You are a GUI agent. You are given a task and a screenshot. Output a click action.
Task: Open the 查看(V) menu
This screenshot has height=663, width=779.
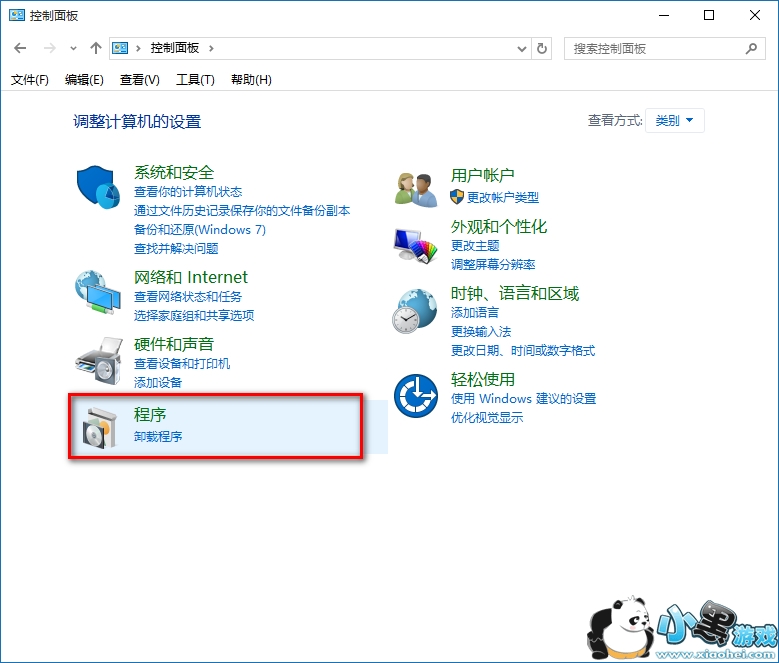[140, 79]
